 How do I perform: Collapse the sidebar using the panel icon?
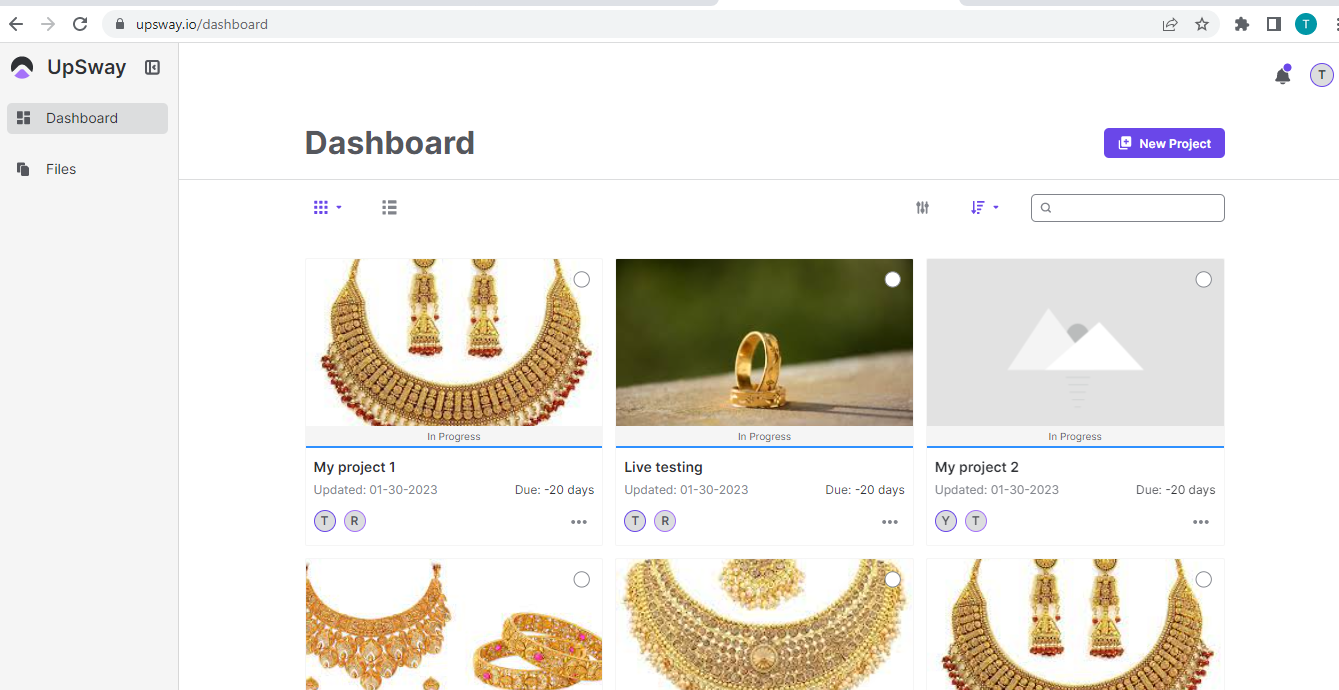152,68
